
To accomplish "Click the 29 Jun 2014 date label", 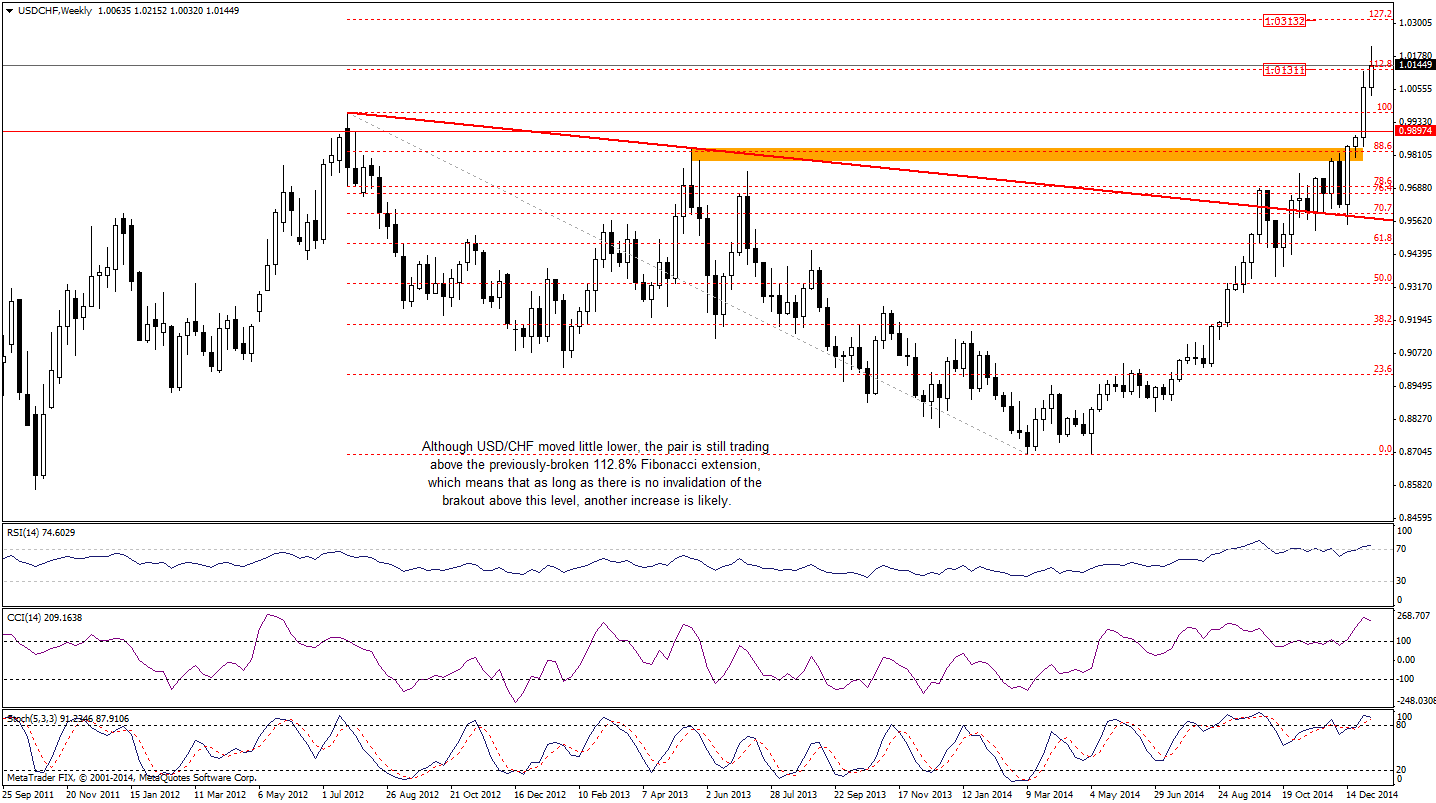I will tap(1179, 795).
